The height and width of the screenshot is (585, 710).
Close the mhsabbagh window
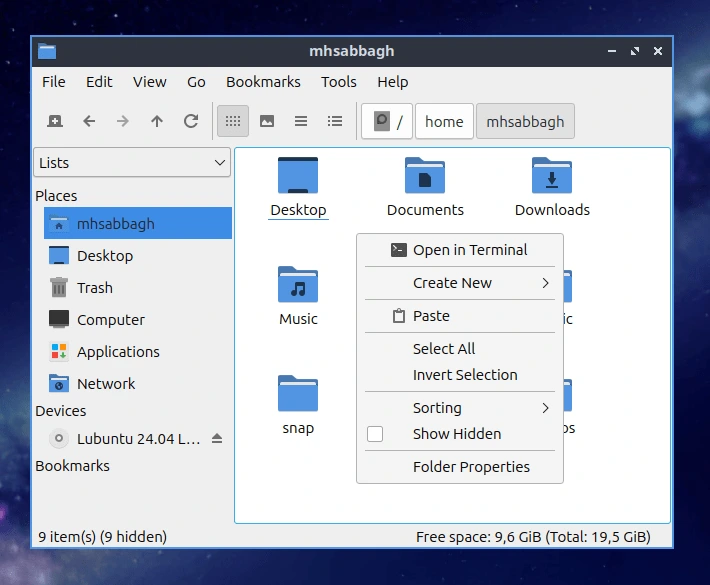click(x=658, y=51)
